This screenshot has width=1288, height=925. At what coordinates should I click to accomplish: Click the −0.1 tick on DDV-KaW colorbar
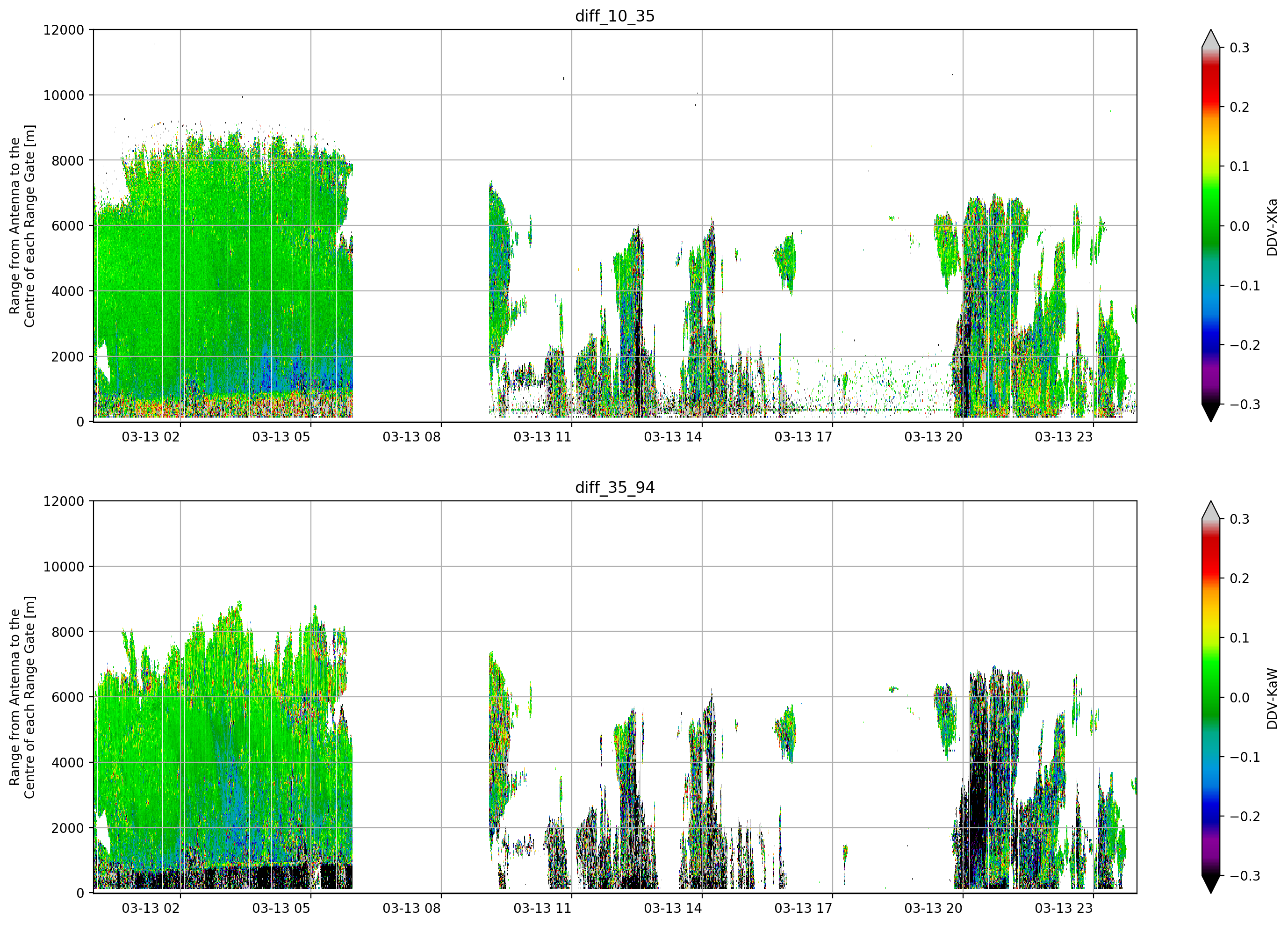point(1245,758)
